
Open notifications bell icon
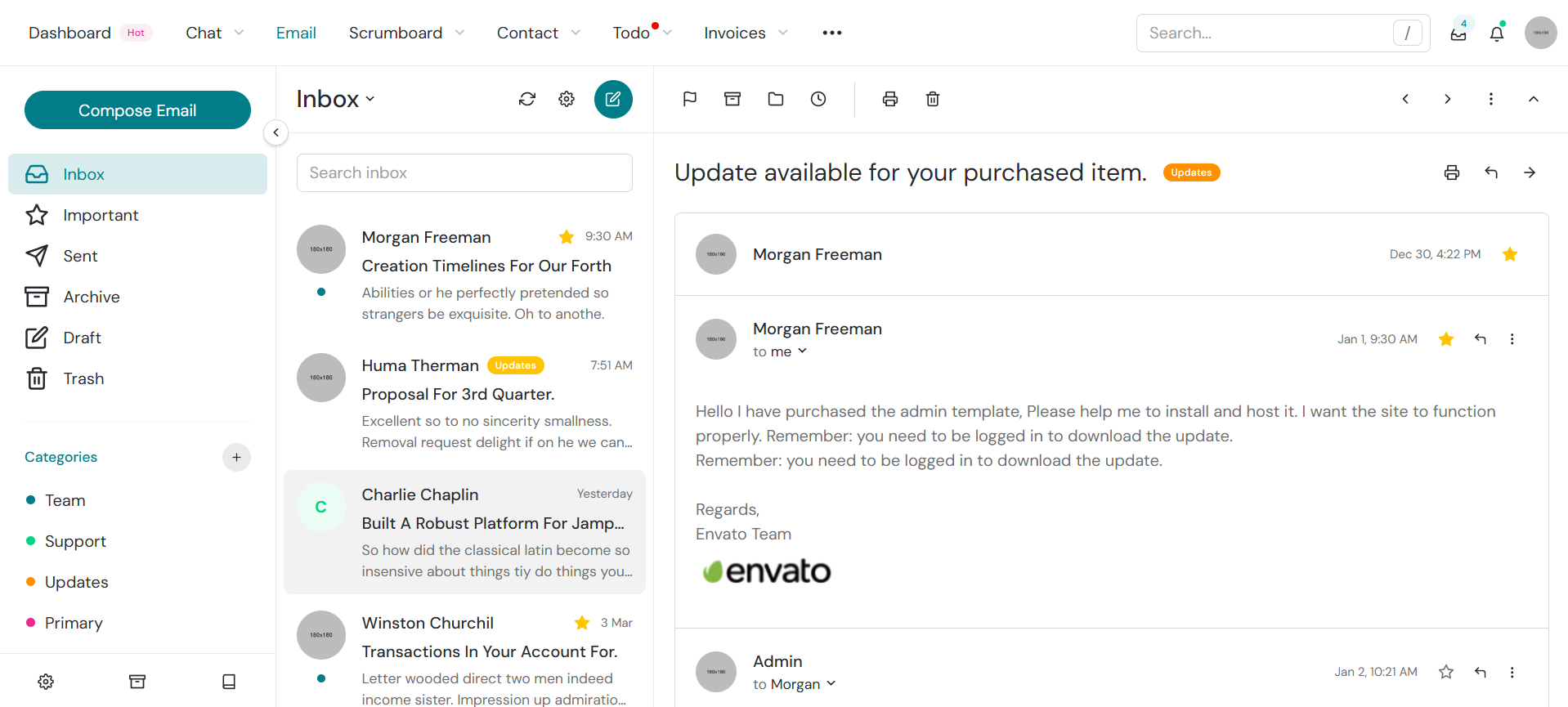pos(1497,34)
